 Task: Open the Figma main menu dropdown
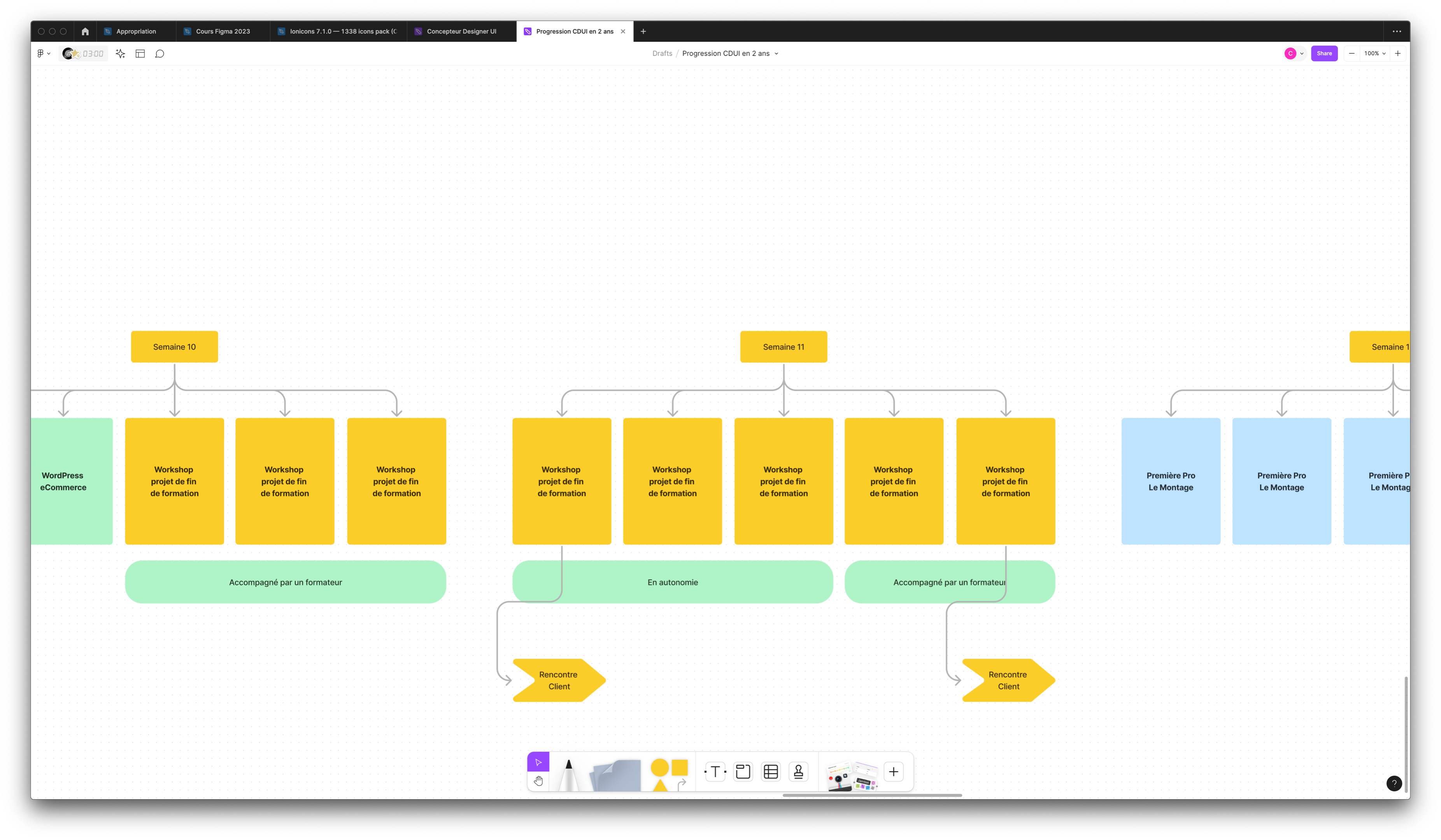pos(44,54)
